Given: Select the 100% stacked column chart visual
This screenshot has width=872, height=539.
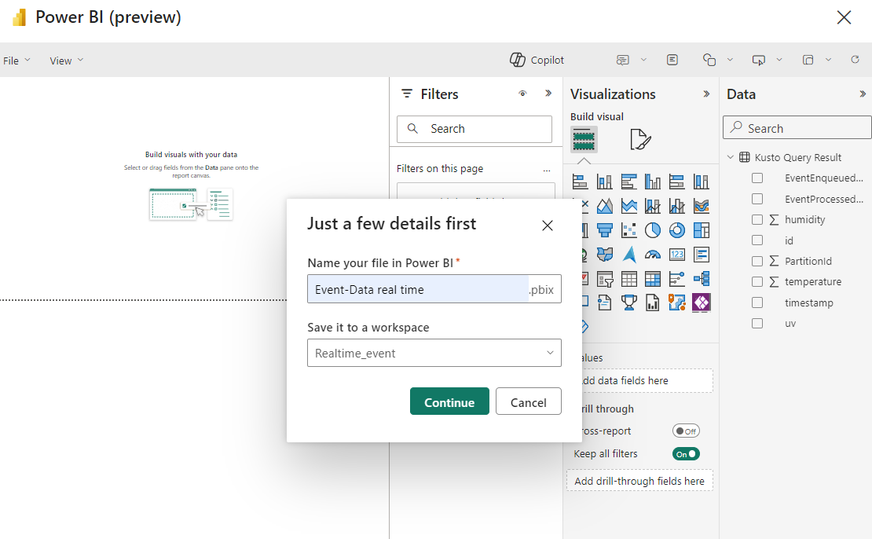Looking at the screenshot, I should (x=701, y=181).
